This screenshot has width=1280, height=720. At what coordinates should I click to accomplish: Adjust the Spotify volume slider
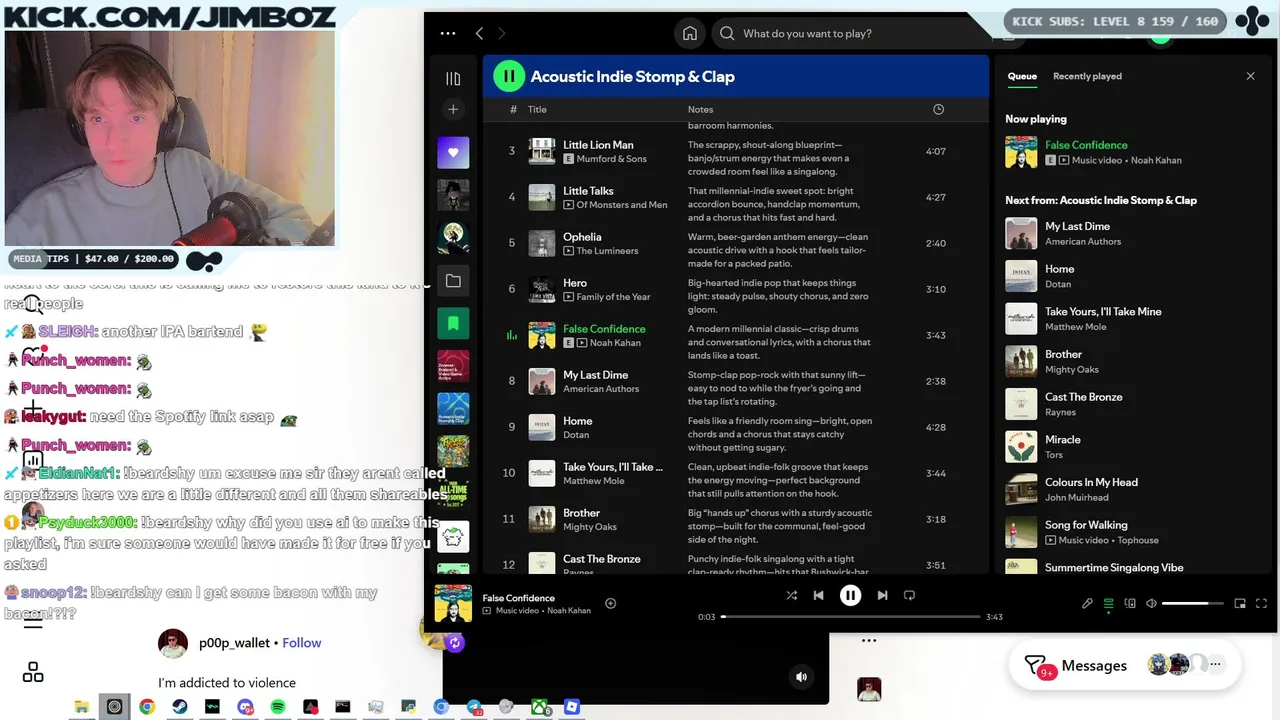[x=1192, y=603]
